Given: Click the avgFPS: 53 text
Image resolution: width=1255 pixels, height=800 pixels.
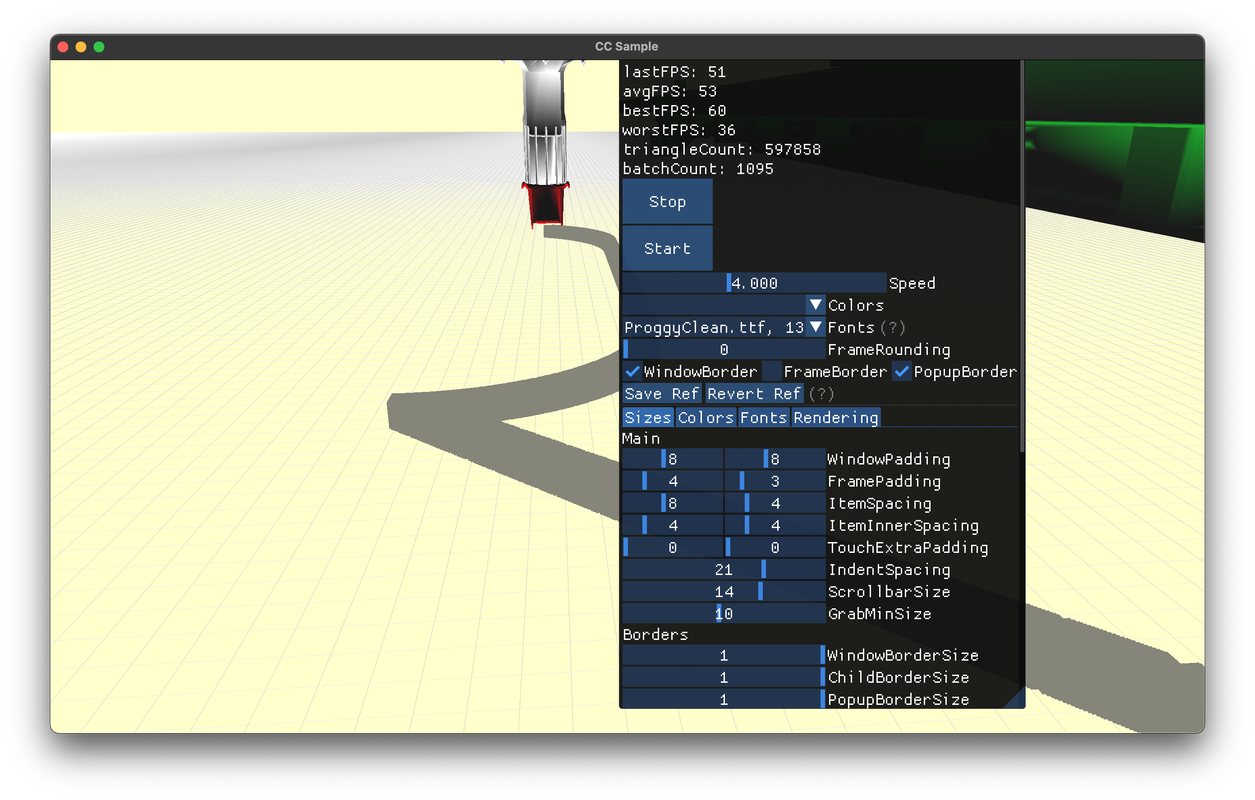Looking at the screenshot, I should point(669,91).
